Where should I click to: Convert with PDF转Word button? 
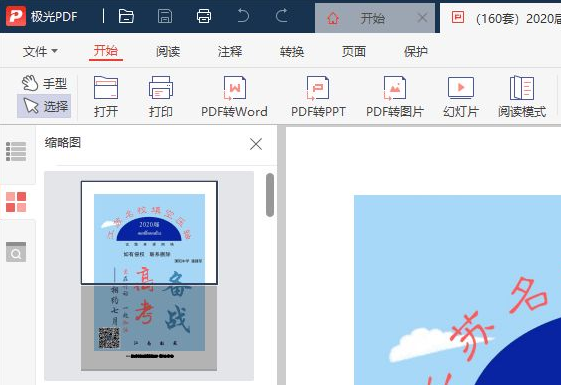pos(234,97)
